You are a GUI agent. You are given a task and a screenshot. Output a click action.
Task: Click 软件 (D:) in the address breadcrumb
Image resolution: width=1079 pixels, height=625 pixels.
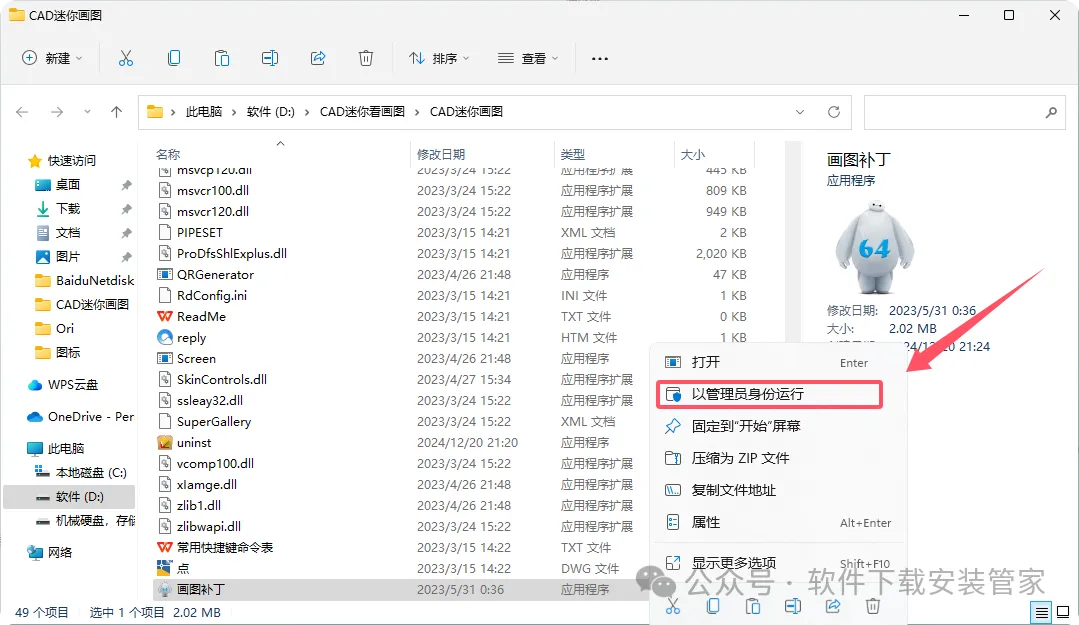coord(270,112)
